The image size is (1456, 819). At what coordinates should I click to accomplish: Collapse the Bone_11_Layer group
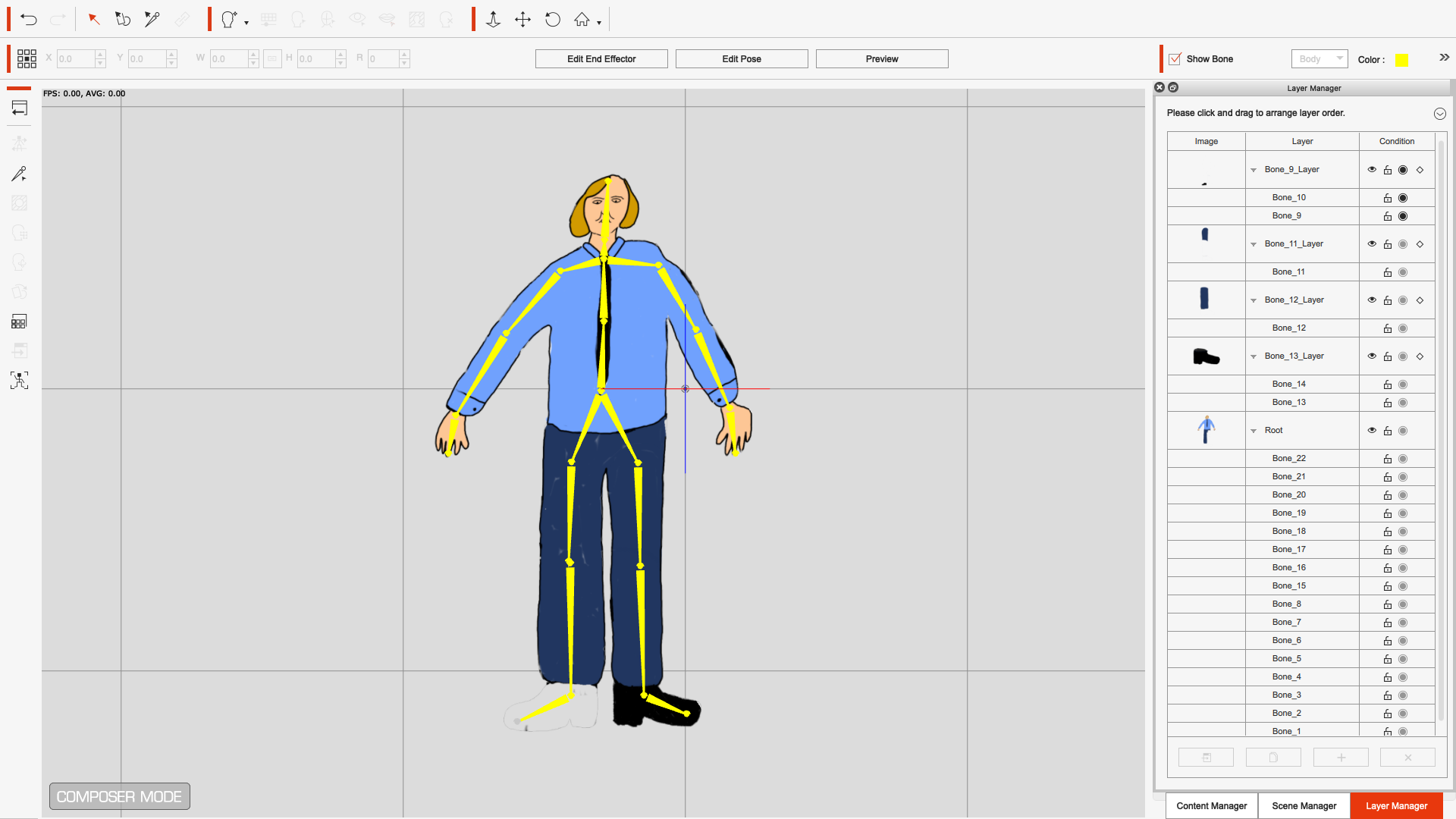coord(1254,244)
